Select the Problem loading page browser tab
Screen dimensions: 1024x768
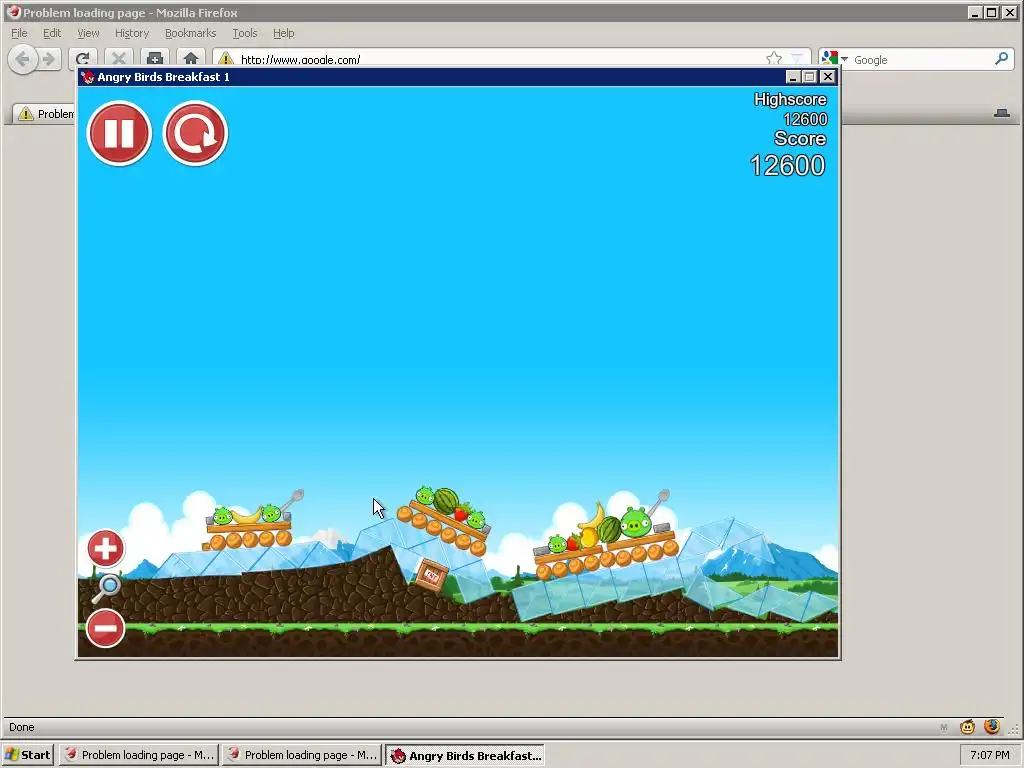tap(44, 114)
